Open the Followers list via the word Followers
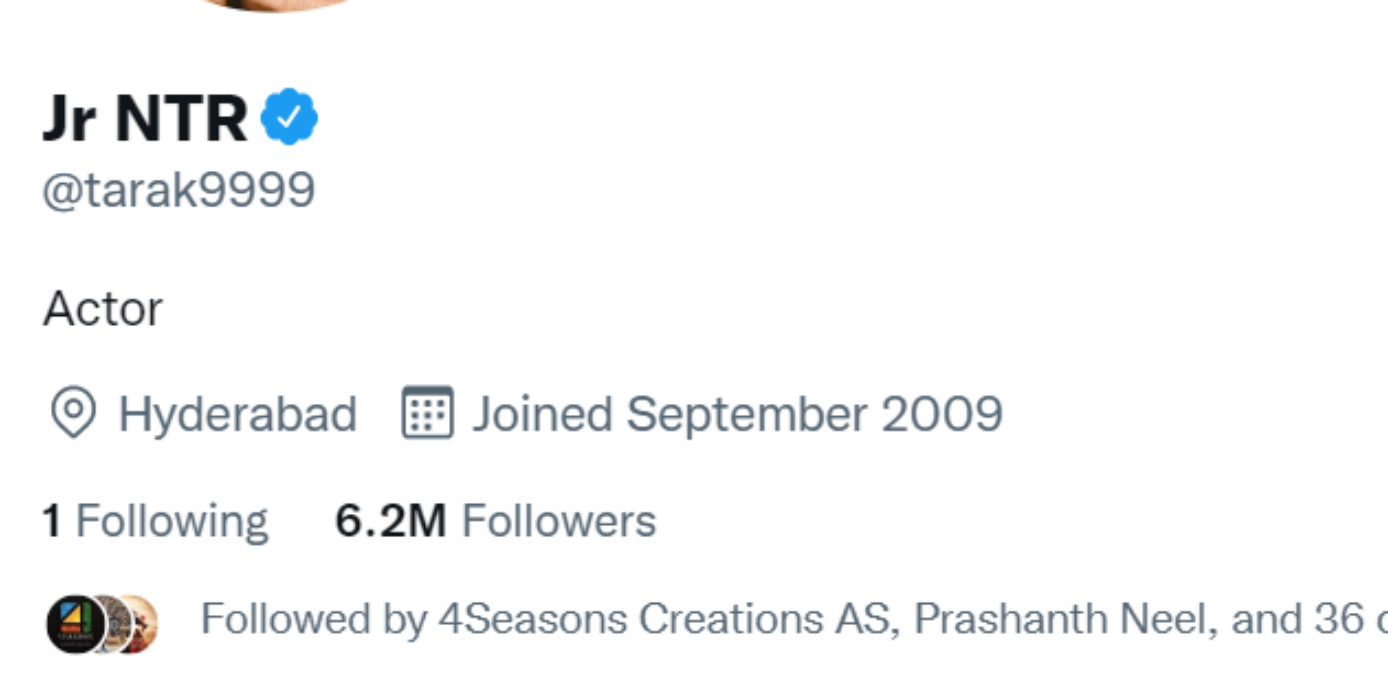The width and height of the screenshot is (1388, 675). [x=558, y=521]
